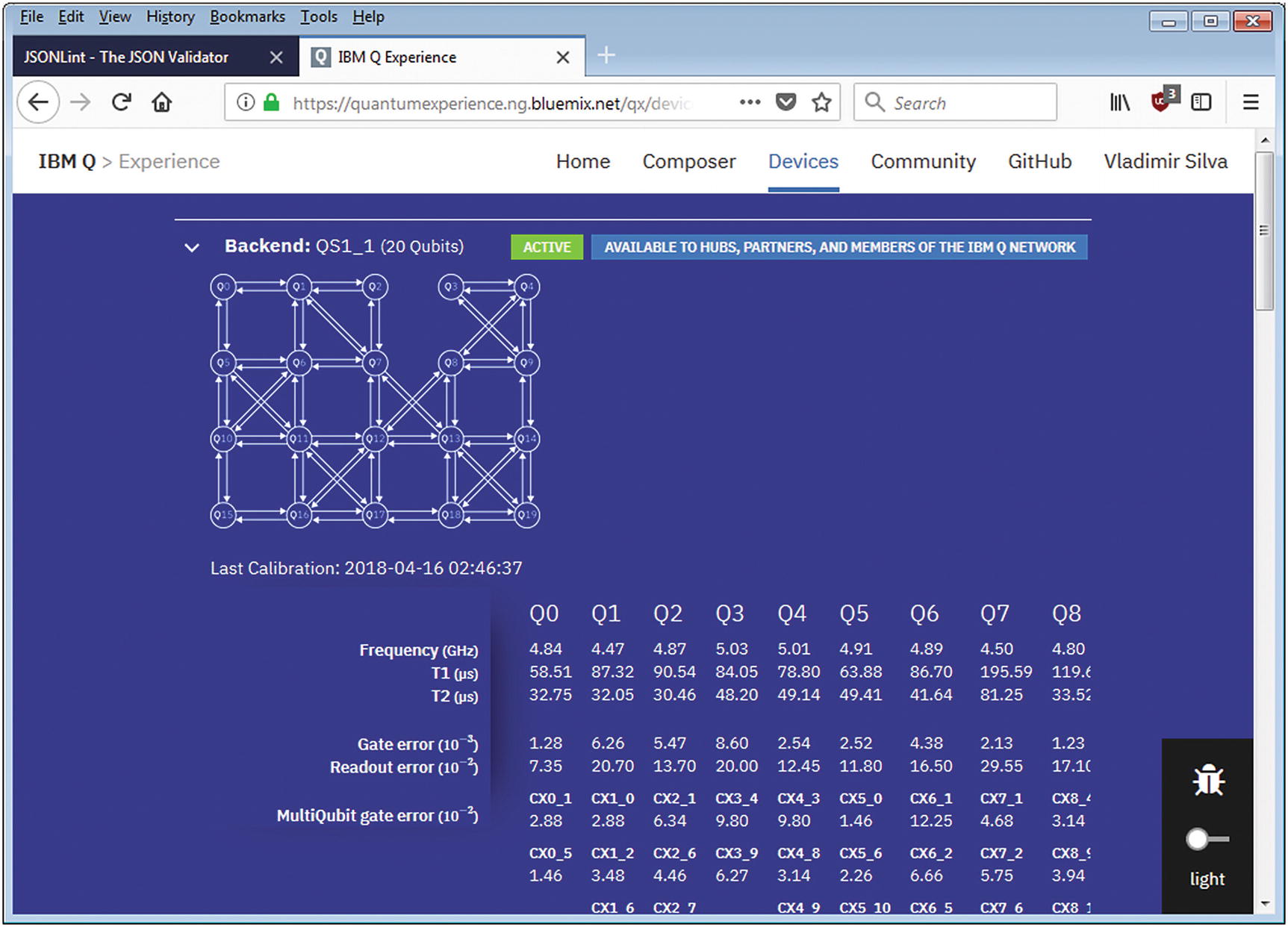
Task: Open the Library bookmarks icon
Action: (1119, 102)
